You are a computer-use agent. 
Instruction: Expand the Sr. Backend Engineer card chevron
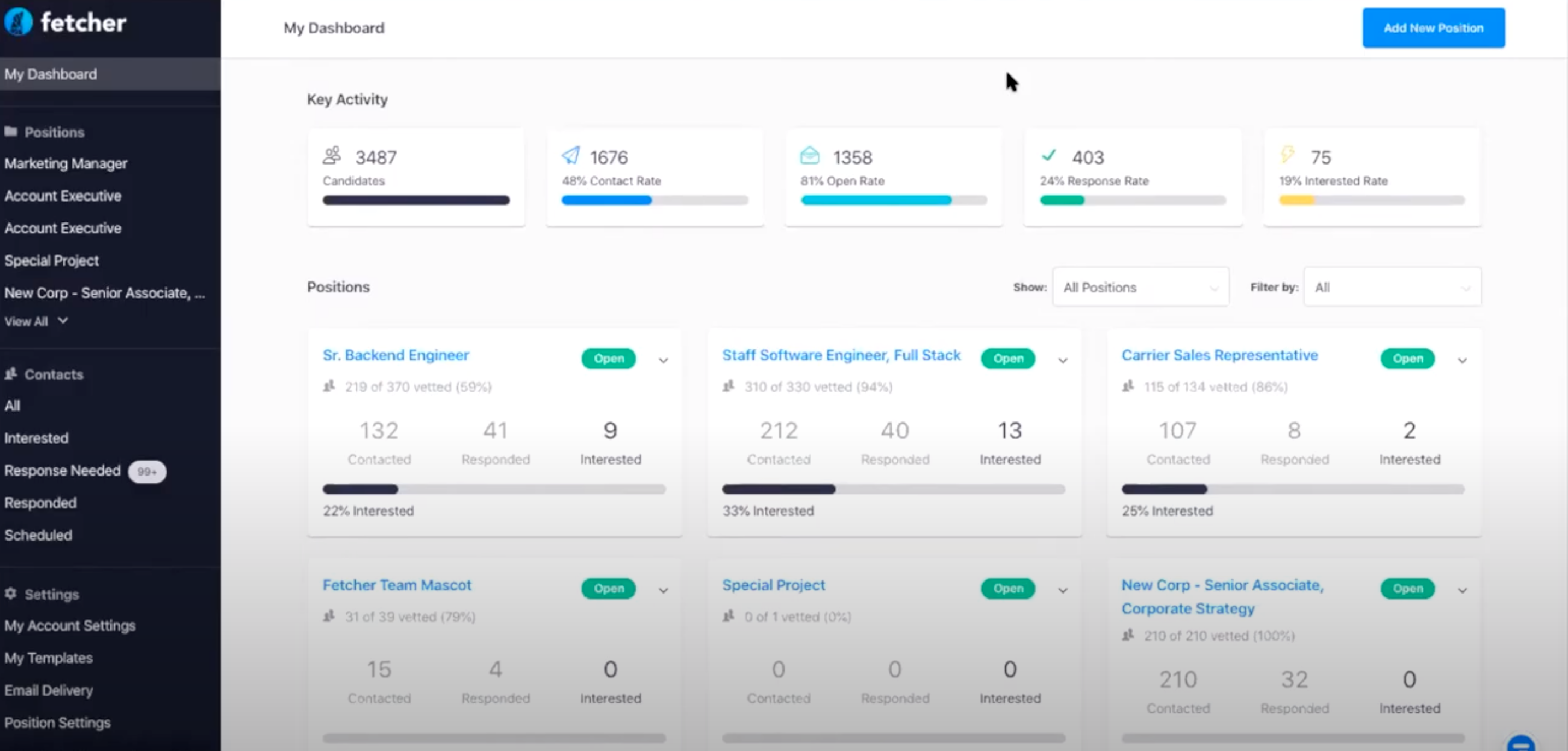[x=663, y=360]
